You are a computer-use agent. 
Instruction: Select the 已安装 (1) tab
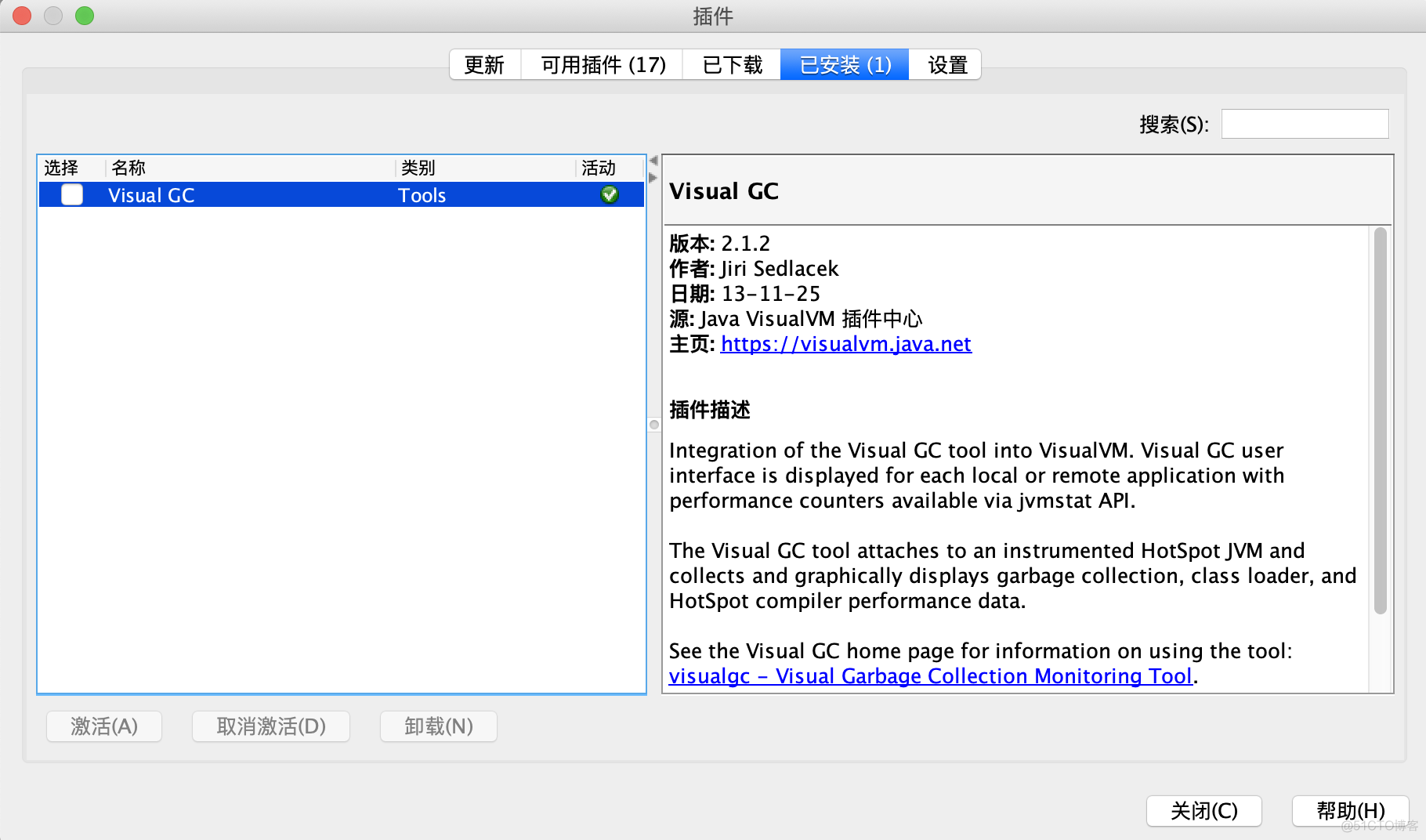(845, 64)
